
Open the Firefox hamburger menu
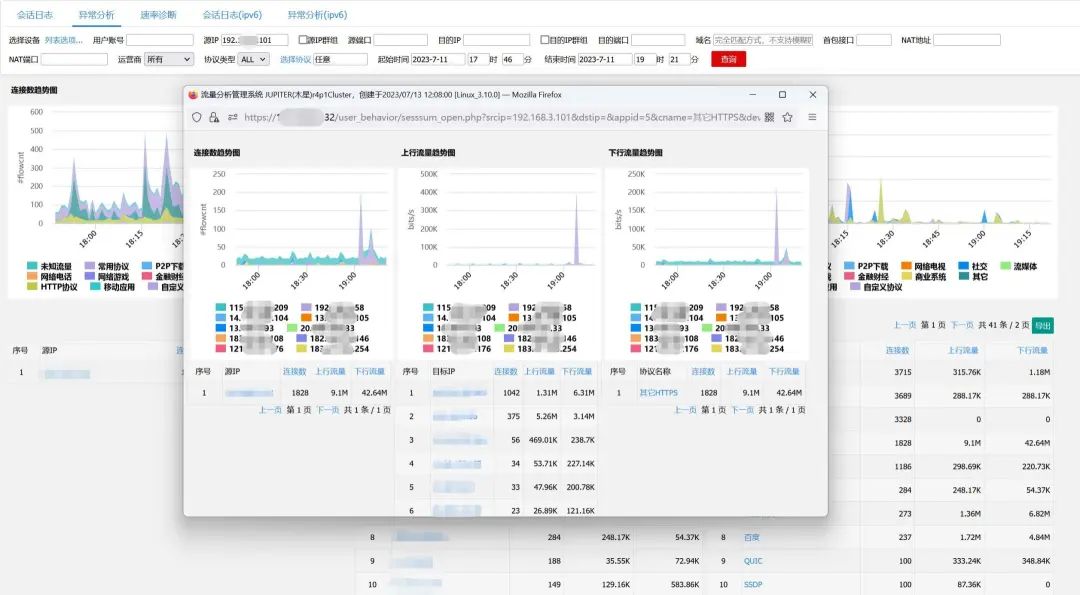(812, 117)
